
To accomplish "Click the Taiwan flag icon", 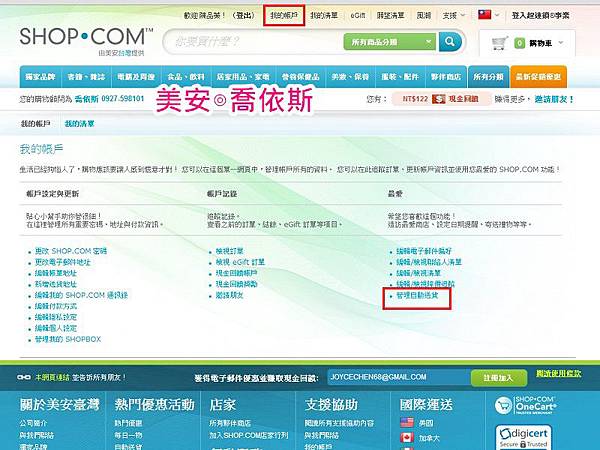I will click(484, 15).
